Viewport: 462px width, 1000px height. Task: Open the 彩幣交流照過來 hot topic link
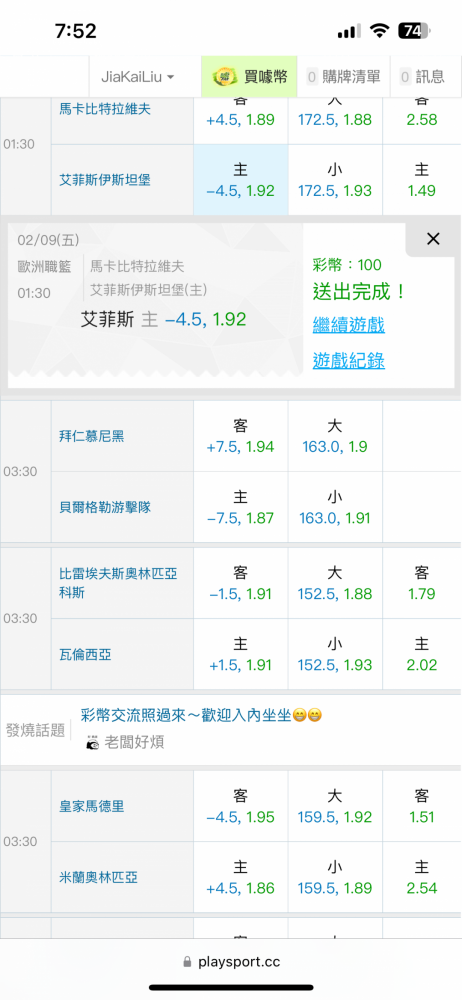click(201, 715)
